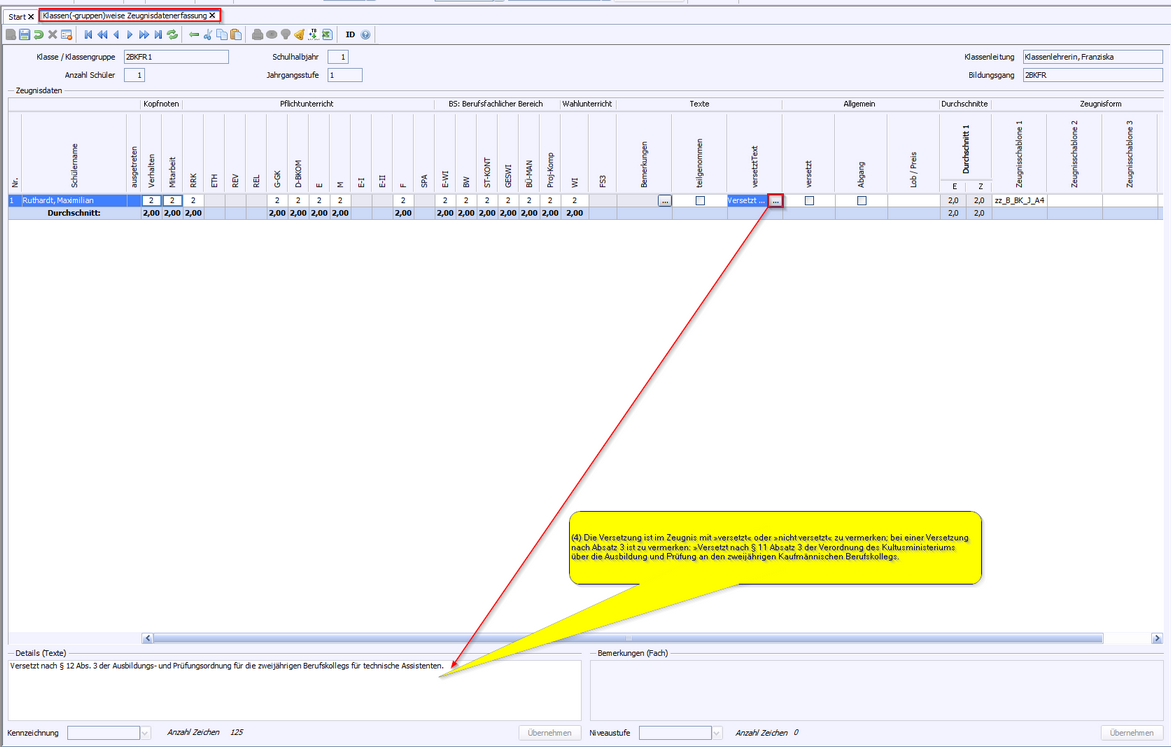Viewport: 1171px width, 747px height.
Task: Click the green Undo arrow icon
Action: [39, 35]
